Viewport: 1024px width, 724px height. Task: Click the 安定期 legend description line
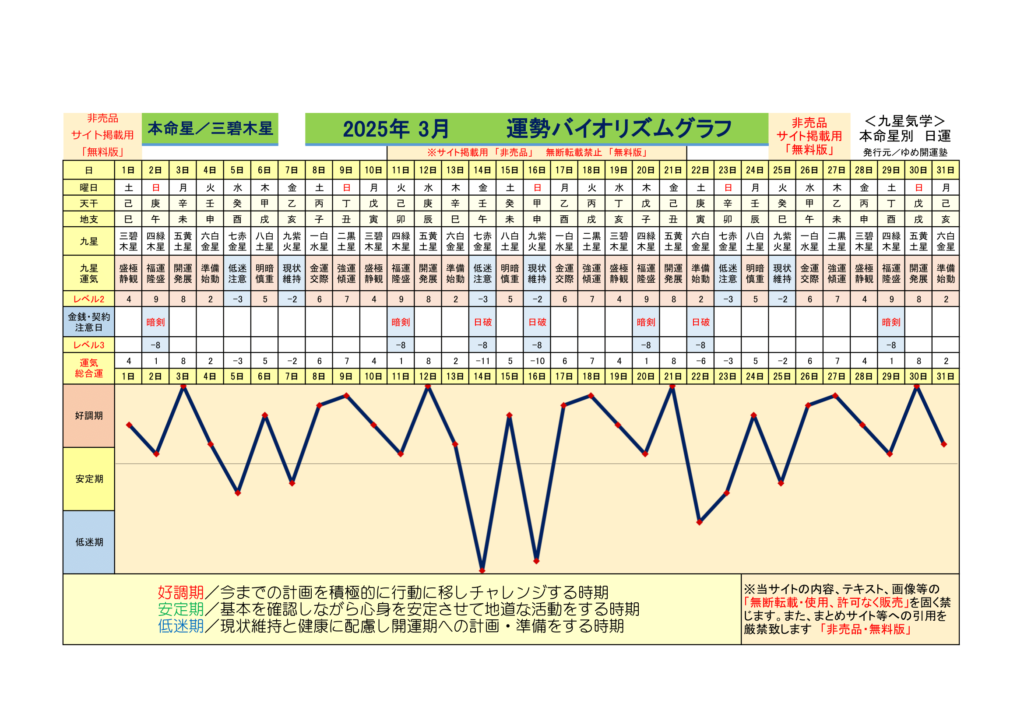pyautogui.click(x=398, y=610)
